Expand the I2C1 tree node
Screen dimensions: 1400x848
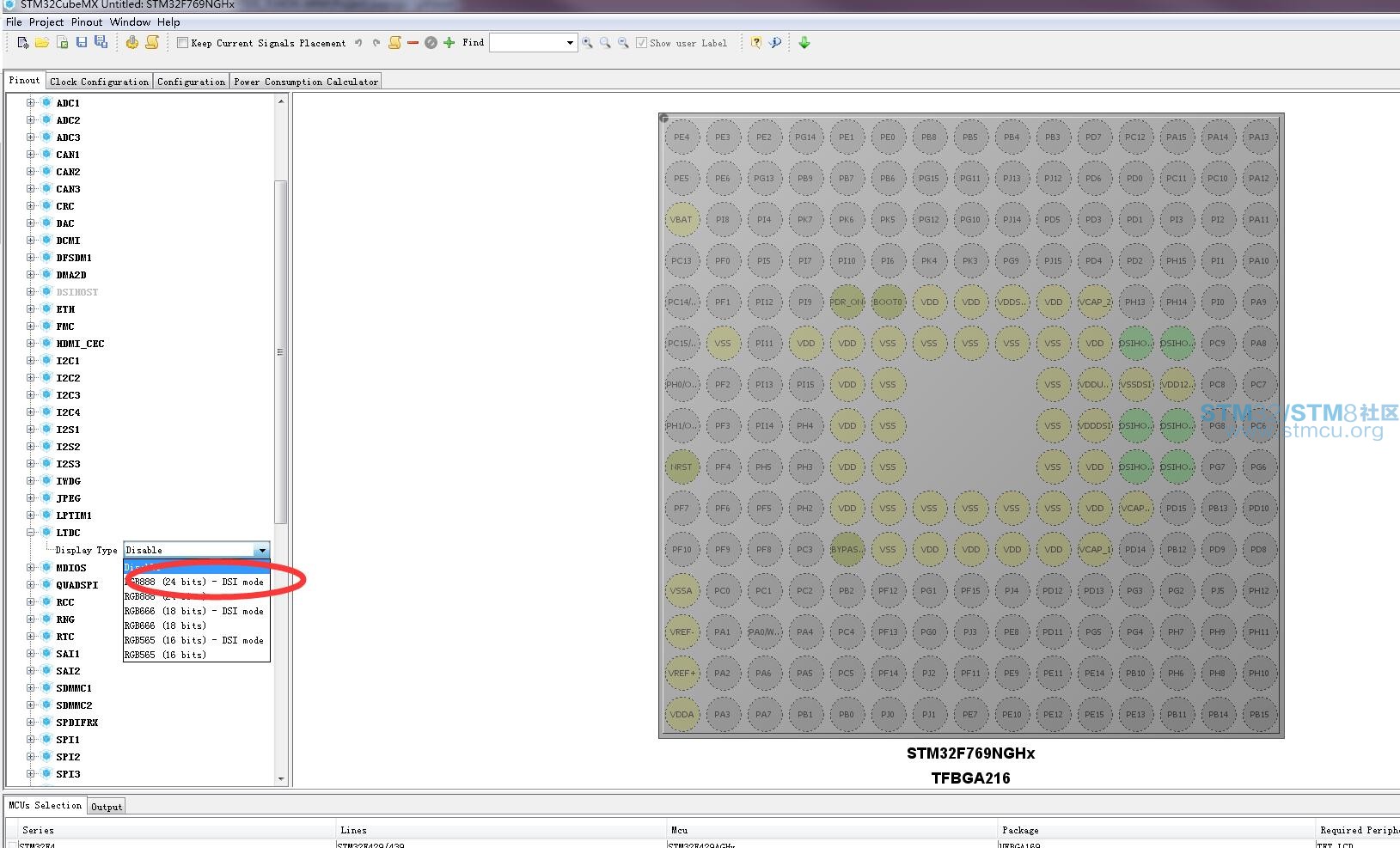point(31,360)
